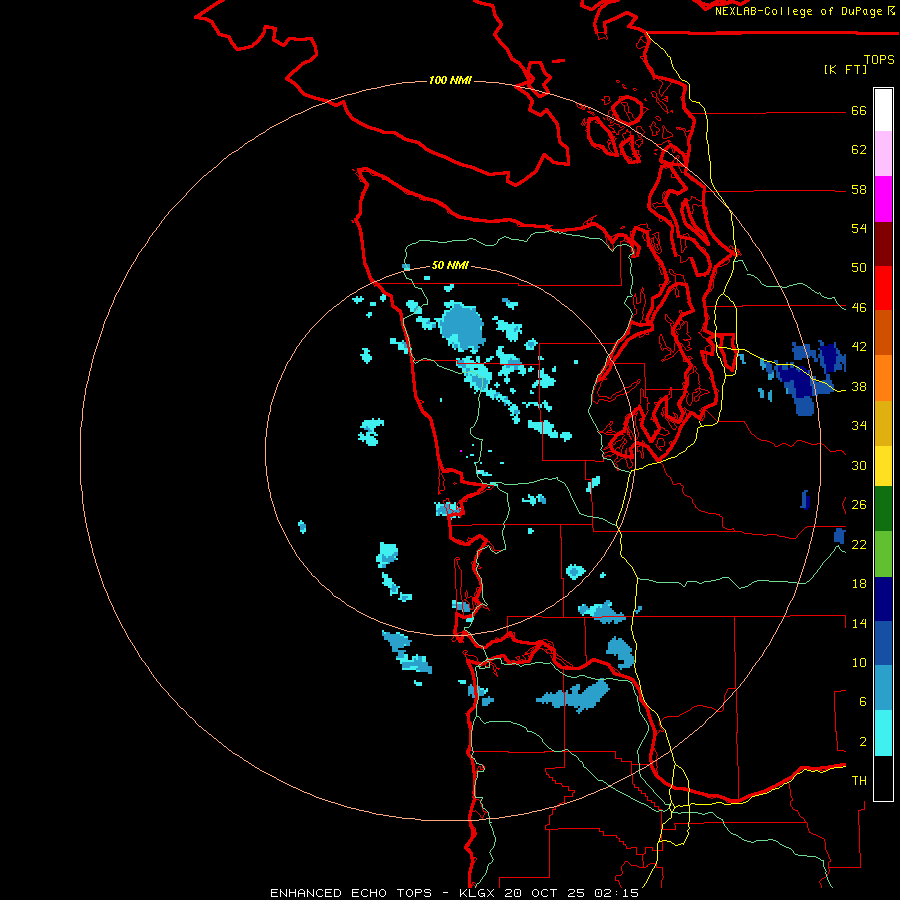Image resolution: width=900 pixels, height=900 pixels.
Task: Click the 14 legend value
Action: pyautogui.click(x=859, y=623)
